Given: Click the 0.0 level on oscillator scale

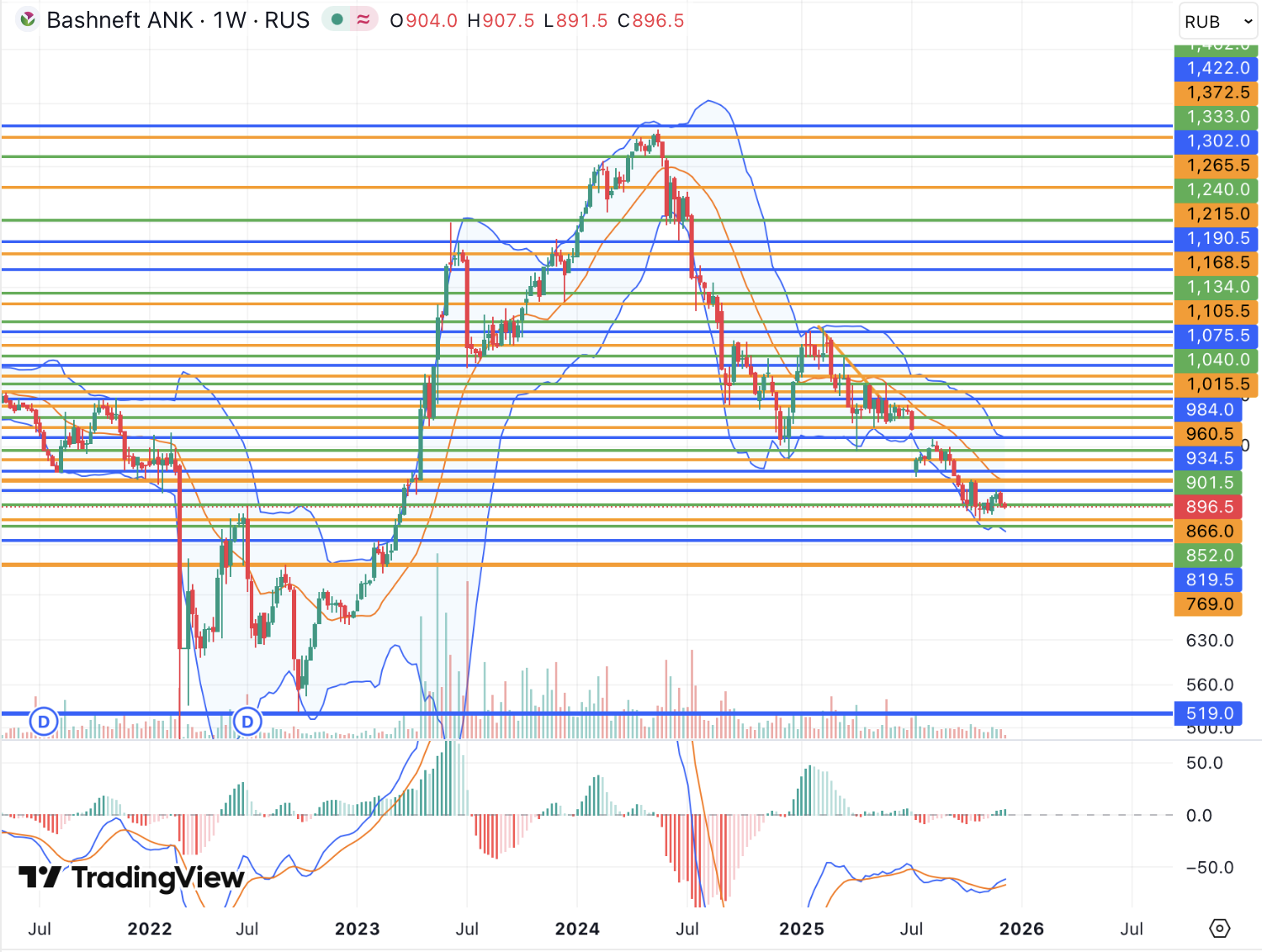Looking at the screenshot, I should [x=1198, y=815].
